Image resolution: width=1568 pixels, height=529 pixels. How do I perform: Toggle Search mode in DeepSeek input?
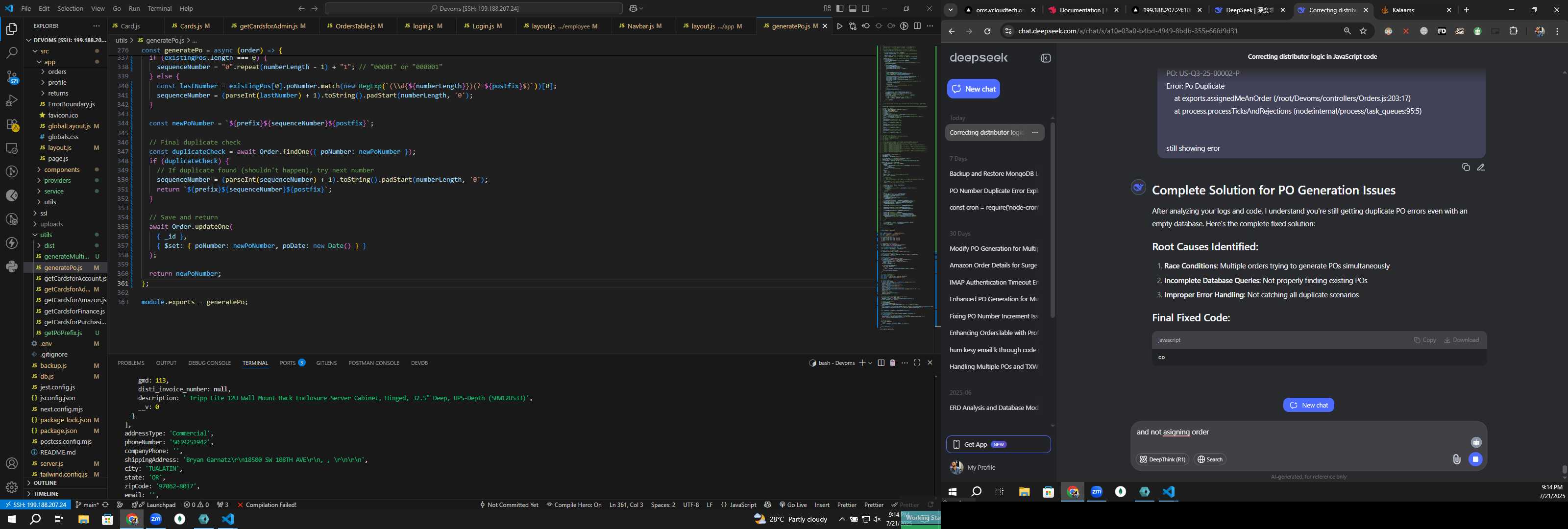[1210, 459]
